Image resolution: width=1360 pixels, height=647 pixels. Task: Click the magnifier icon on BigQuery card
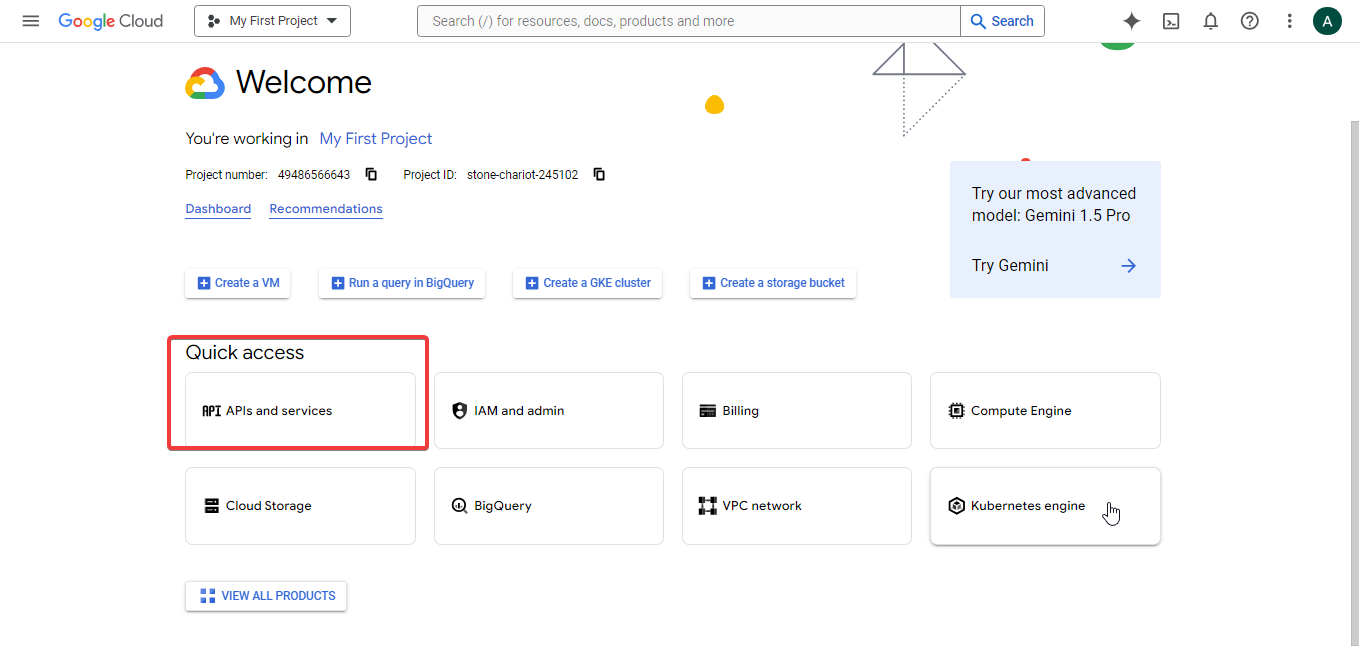(x=460, y=506)
